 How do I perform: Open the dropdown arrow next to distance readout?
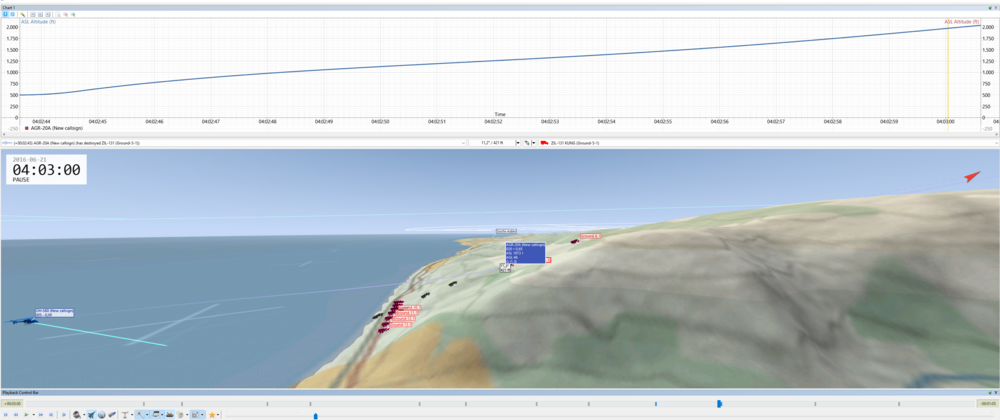tap(517, 143)
